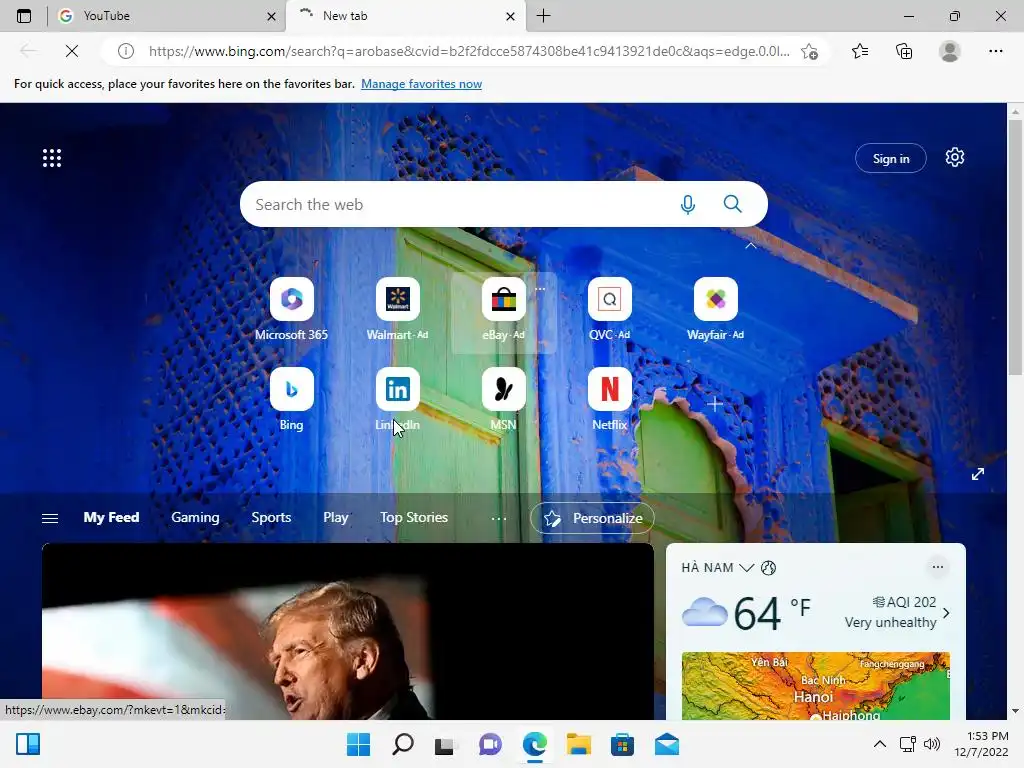Open Collections in the toolbar
Viewport: 1024px width, 768px height.
click(x=904, y=51)
